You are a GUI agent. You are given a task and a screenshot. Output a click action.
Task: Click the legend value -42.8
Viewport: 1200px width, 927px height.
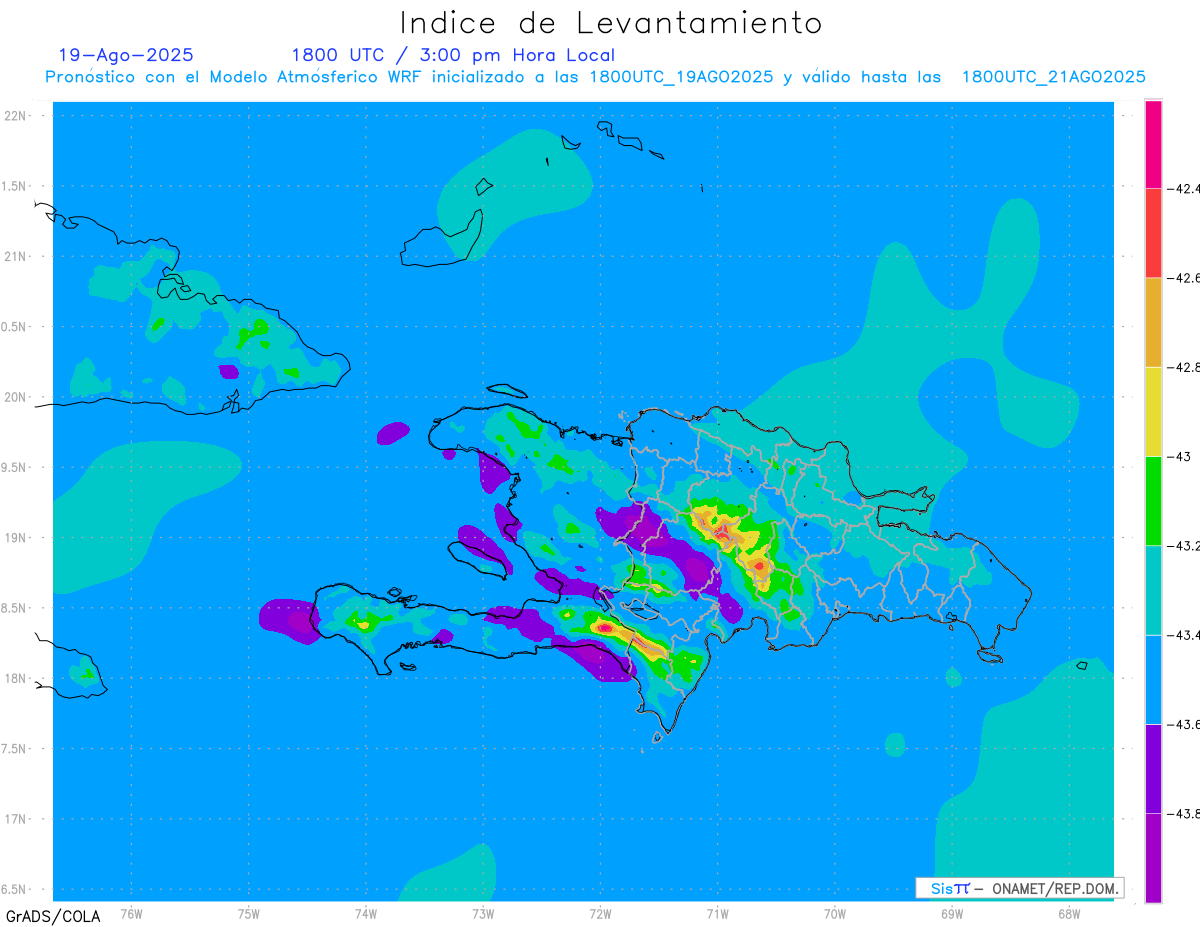coord(1183,367)
